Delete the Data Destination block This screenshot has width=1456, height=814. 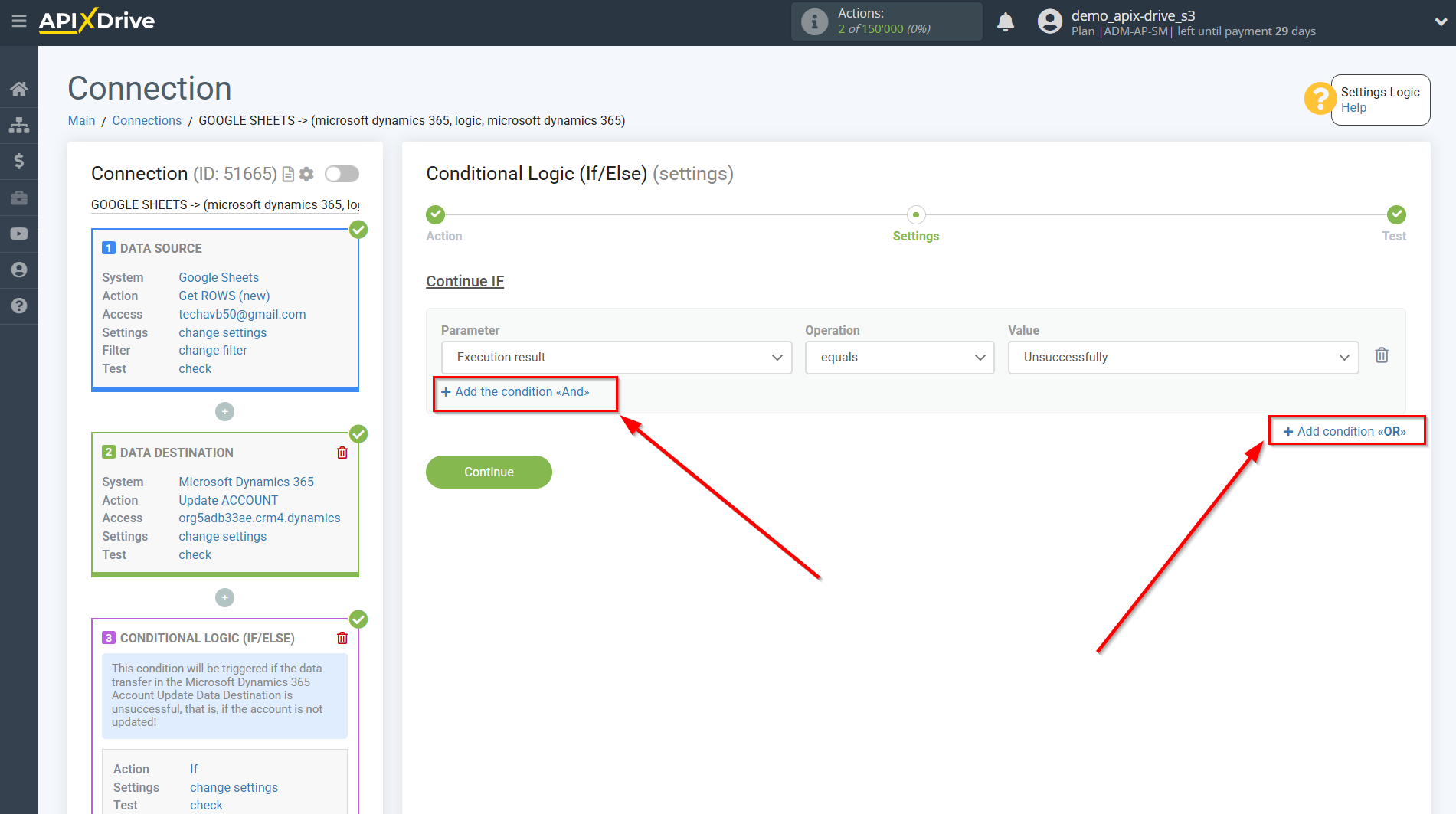coord(342,453)
